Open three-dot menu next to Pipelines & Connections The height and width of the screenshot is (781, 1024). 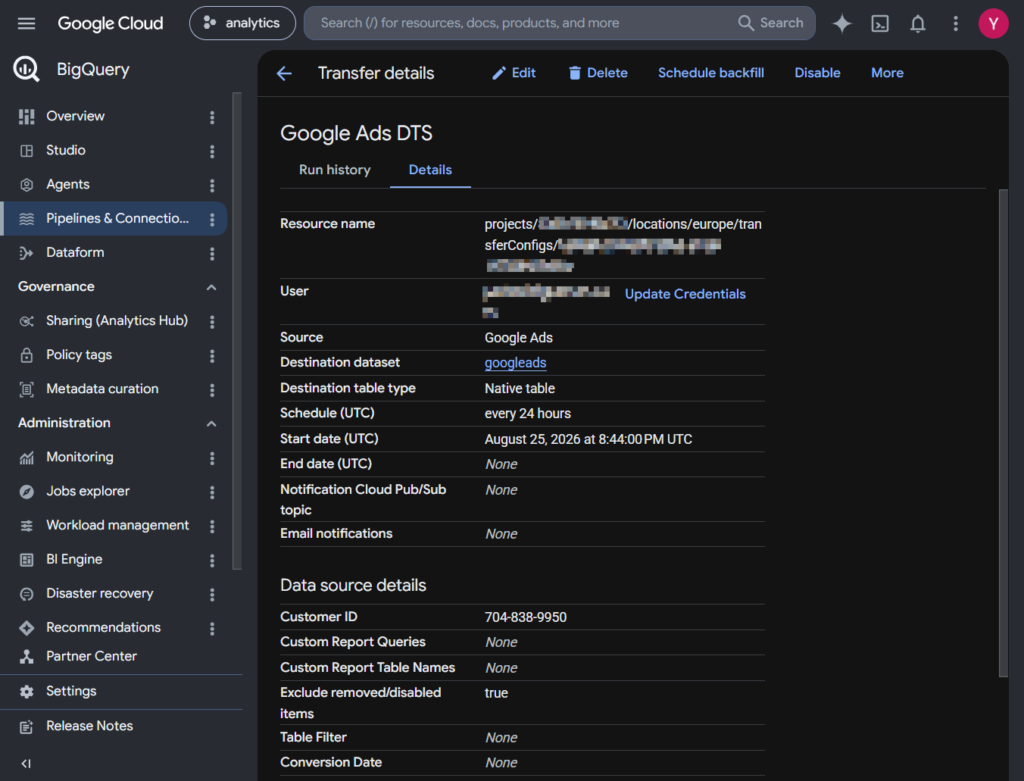212,219
